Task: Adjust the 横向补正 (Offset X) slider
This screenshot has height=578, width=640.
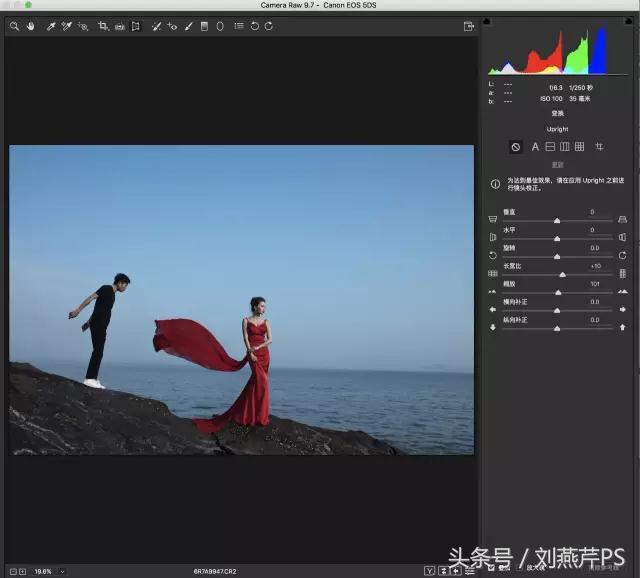Action: click(557, 311)
